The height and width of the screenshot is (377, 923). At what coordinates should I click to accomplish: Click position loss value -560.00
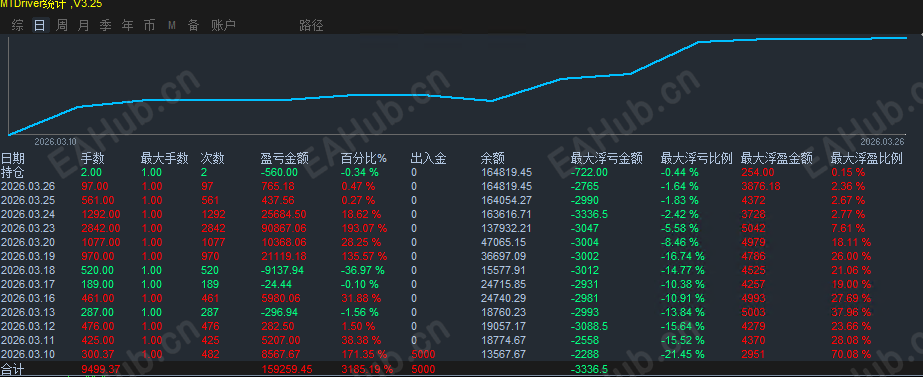click(x=279, y=172)
